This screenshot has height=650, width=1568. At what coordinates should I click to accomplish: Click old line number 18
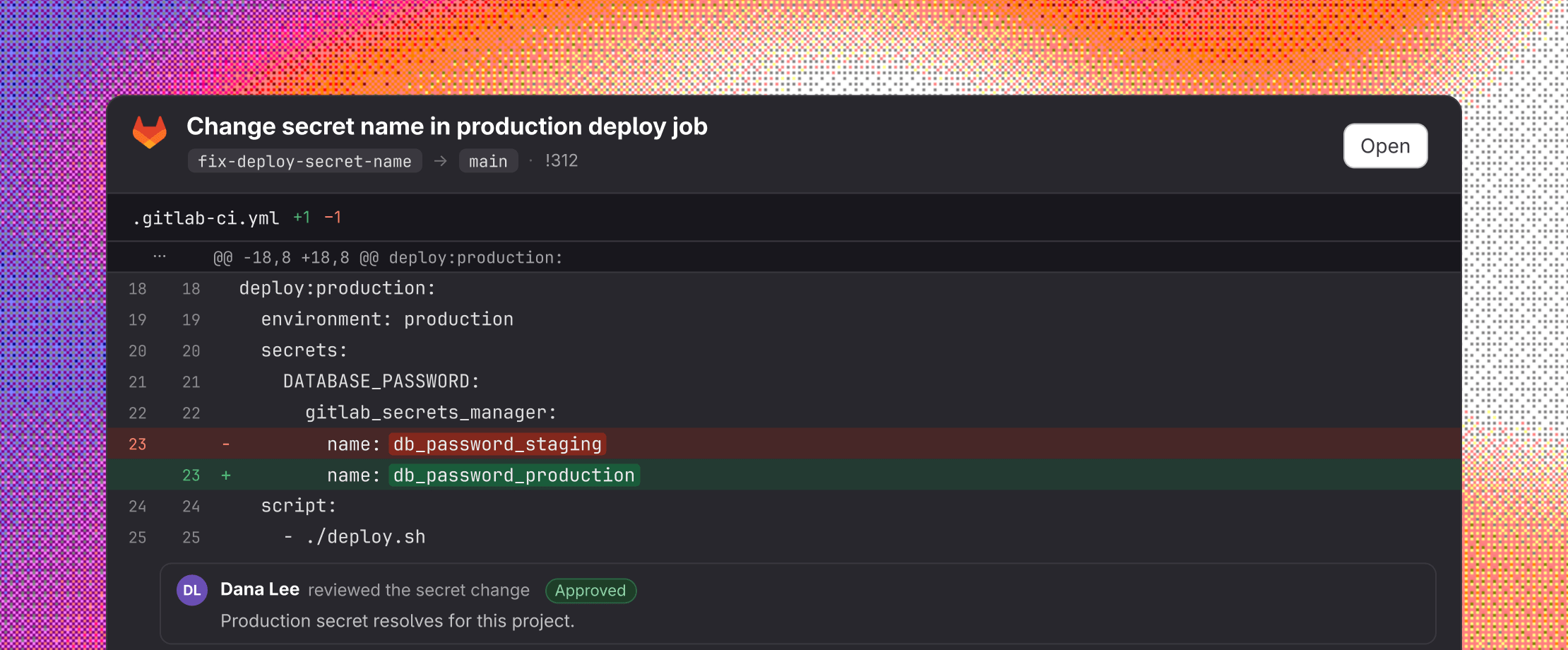point(138,289)
